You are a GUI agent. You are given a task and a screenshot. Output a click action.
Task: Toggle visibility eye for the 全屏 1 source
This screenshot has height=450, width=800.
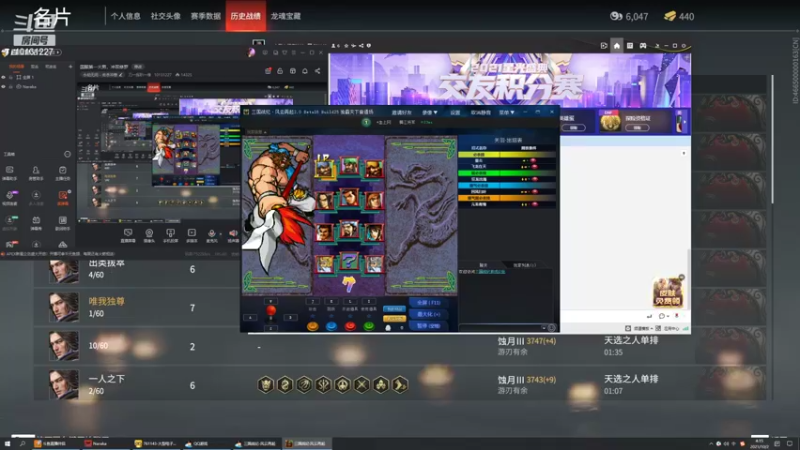coord(4,78)
